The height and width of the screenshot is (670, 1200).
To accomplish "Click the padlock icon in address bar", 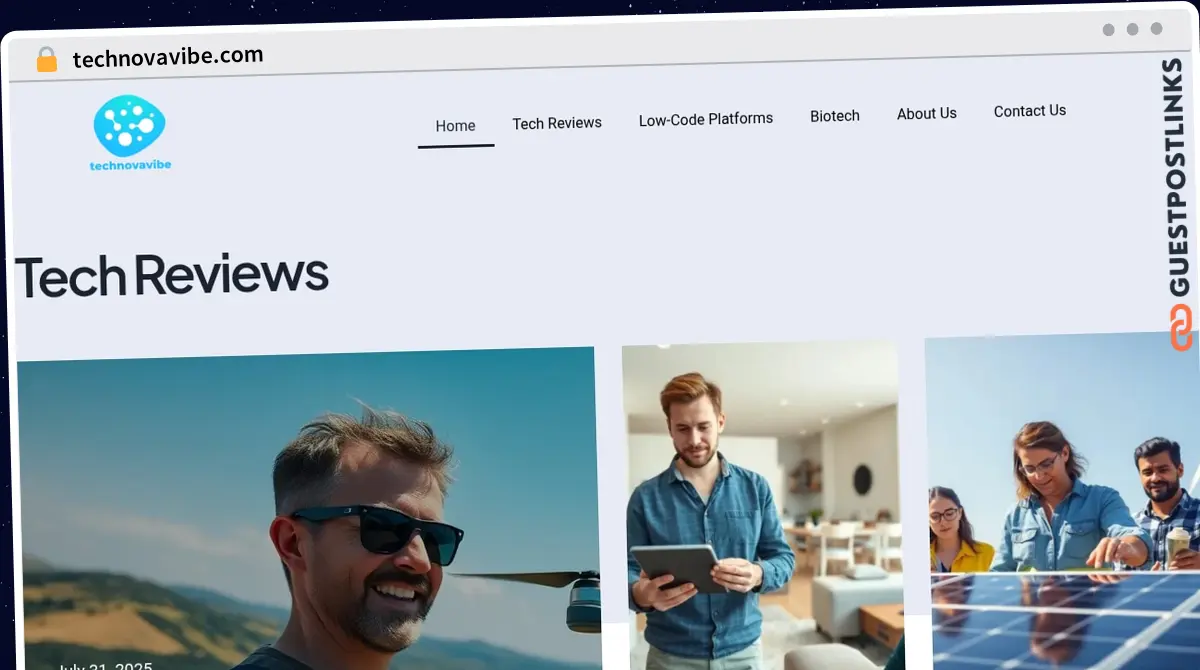I will coord(47,60).
